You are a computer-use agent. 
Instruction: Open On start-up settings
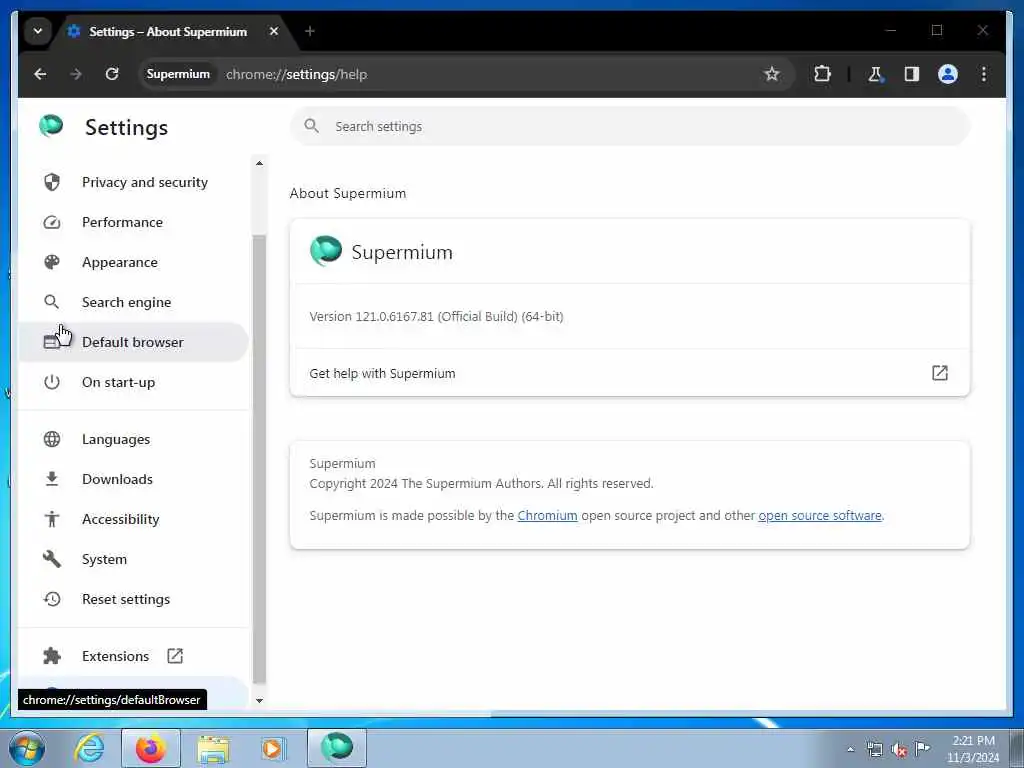133,383
